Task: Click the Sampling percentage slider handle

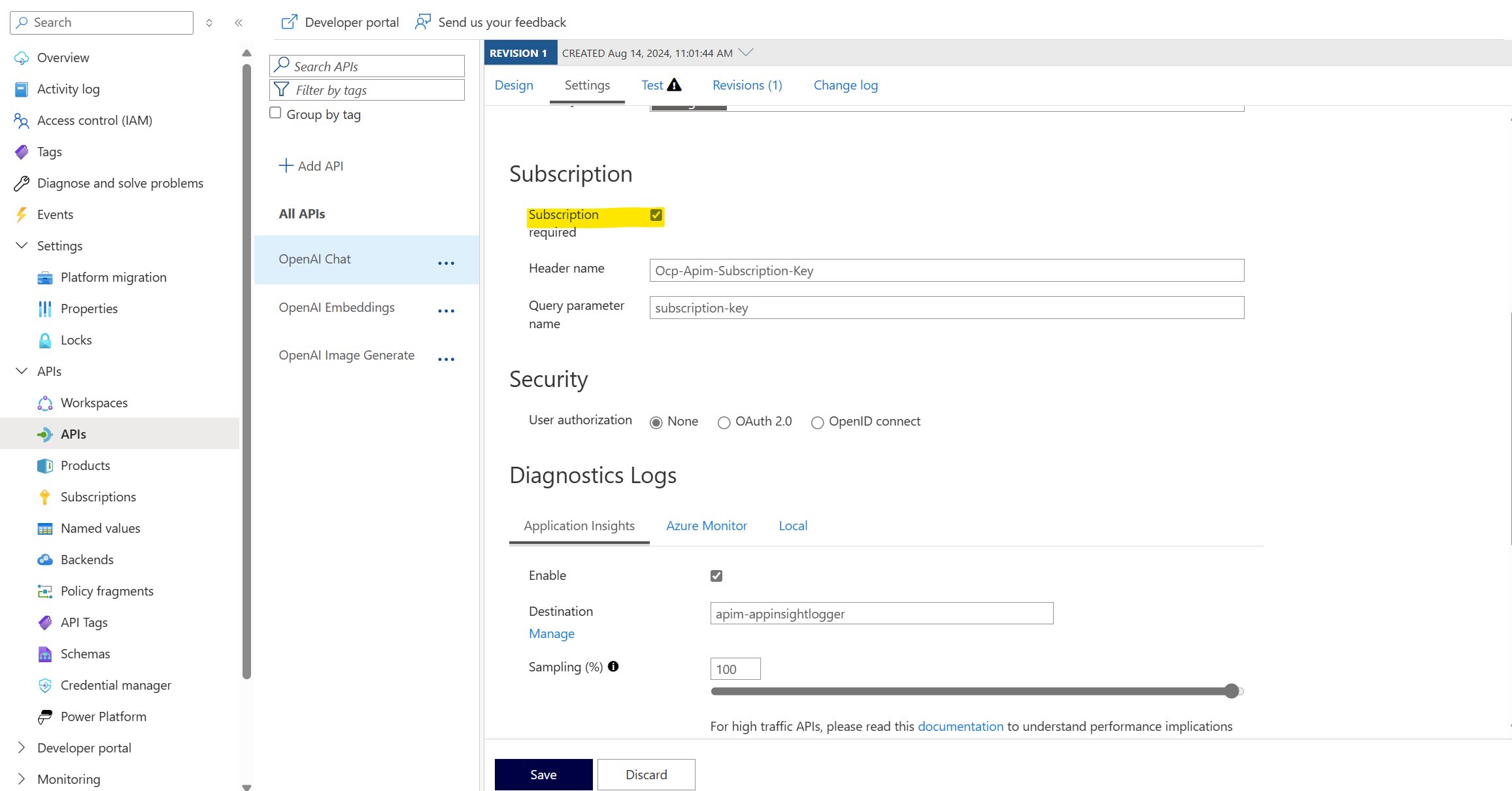Action: pyautogui.click(x=1232, y=691)
